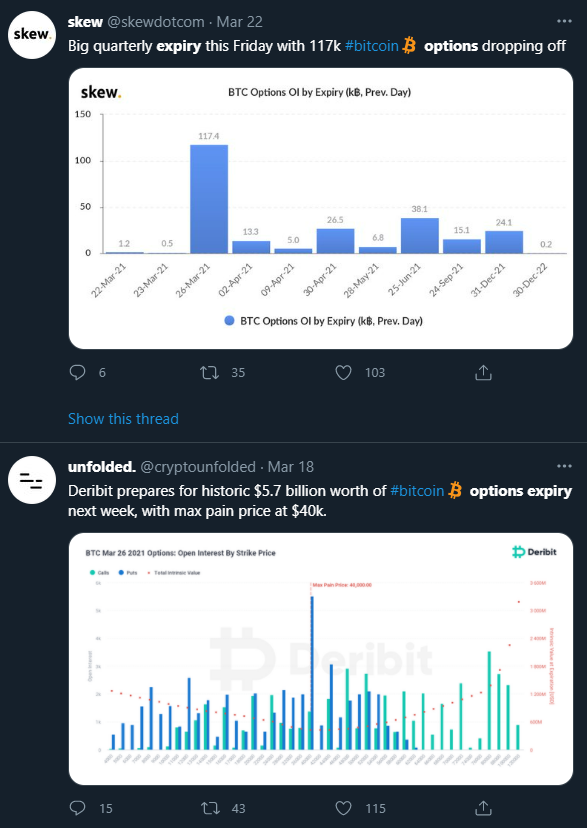Like the unfolded. tweet
587x828 pixels.
click(x=344, y=808)
